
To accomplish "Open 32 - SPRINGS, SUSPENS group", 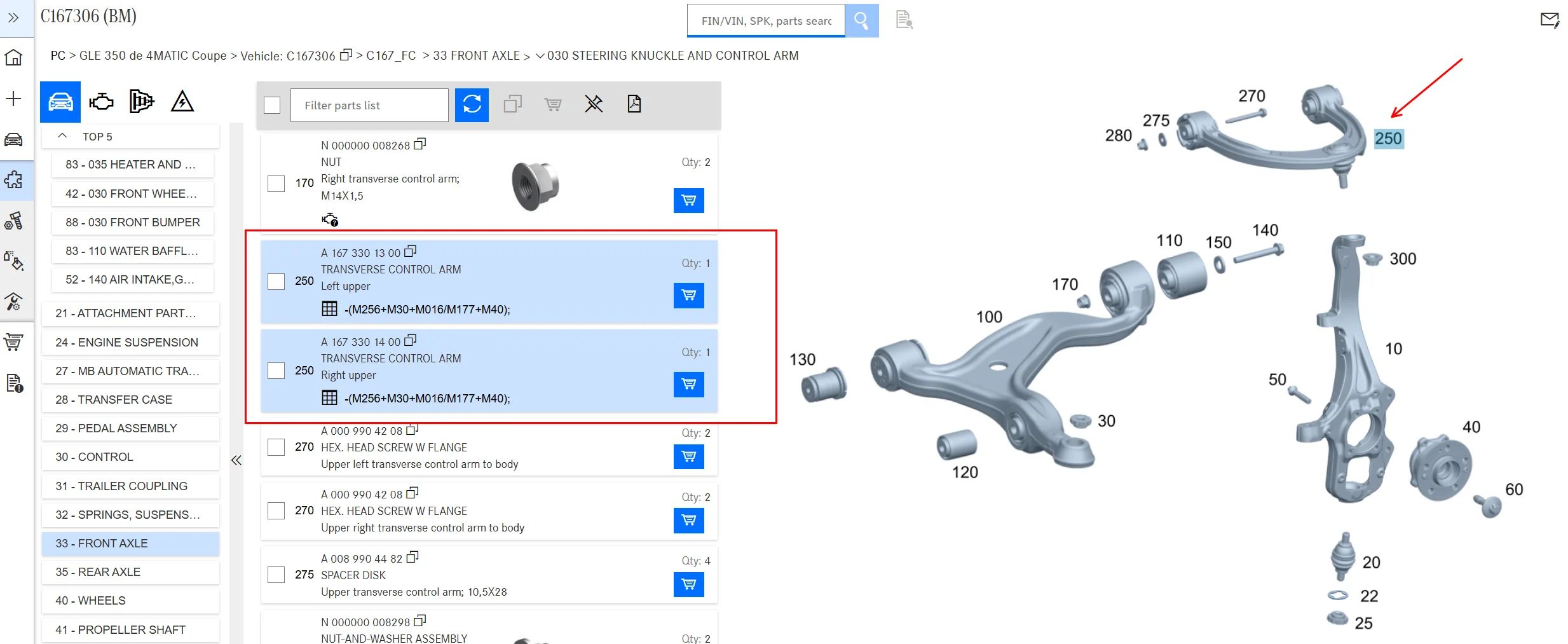I will coord(130,515).
